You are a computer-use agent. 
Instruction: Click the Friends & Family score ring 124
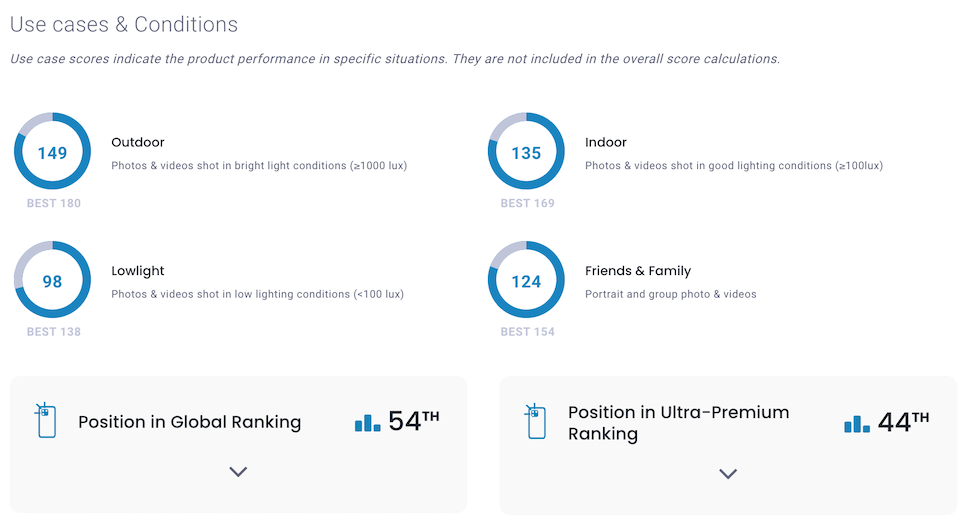pos(526,281)
